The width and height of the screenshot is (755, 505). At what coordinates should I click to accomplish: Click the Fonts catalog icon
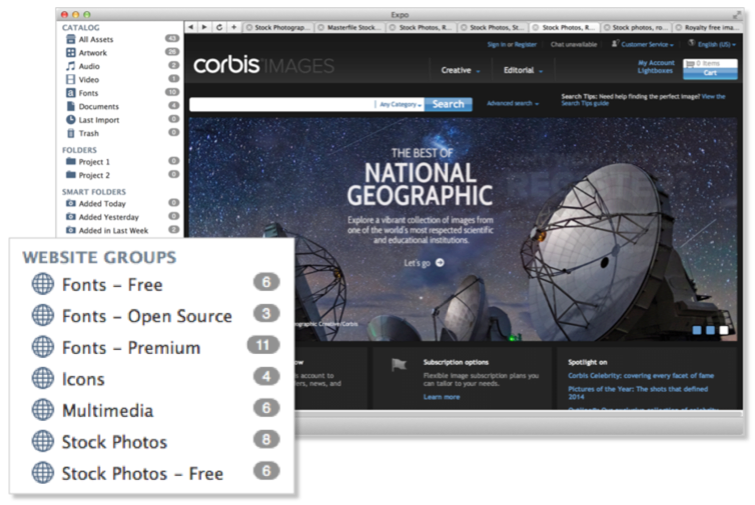(x=71, y=93)
